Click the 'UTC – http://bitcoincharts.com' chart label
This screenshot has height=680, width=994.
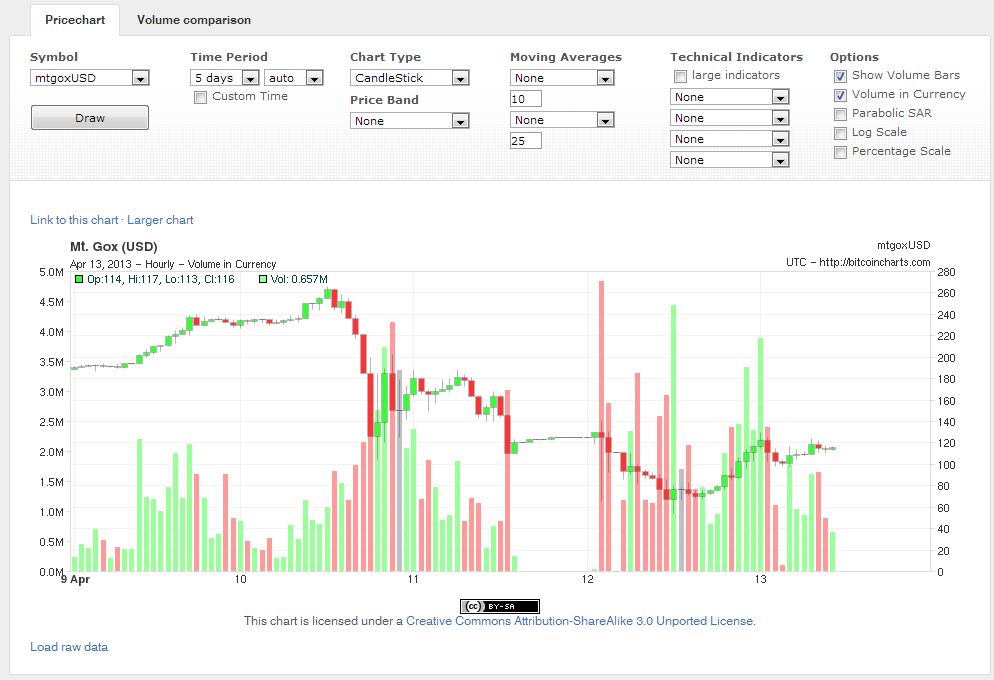858,262
